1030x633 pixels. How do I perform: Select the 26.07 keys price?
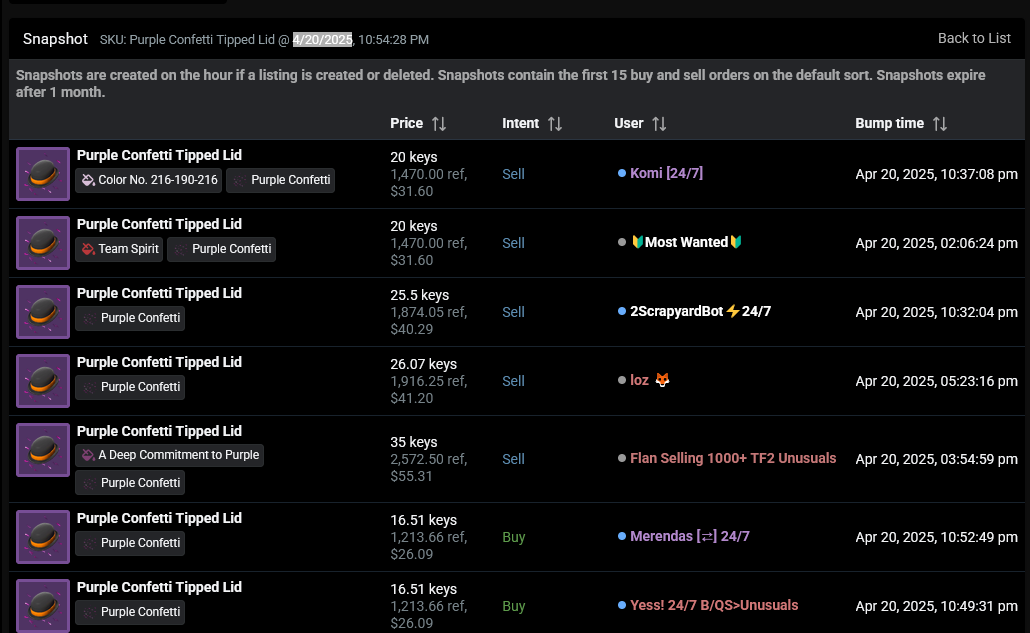point(424,364)
